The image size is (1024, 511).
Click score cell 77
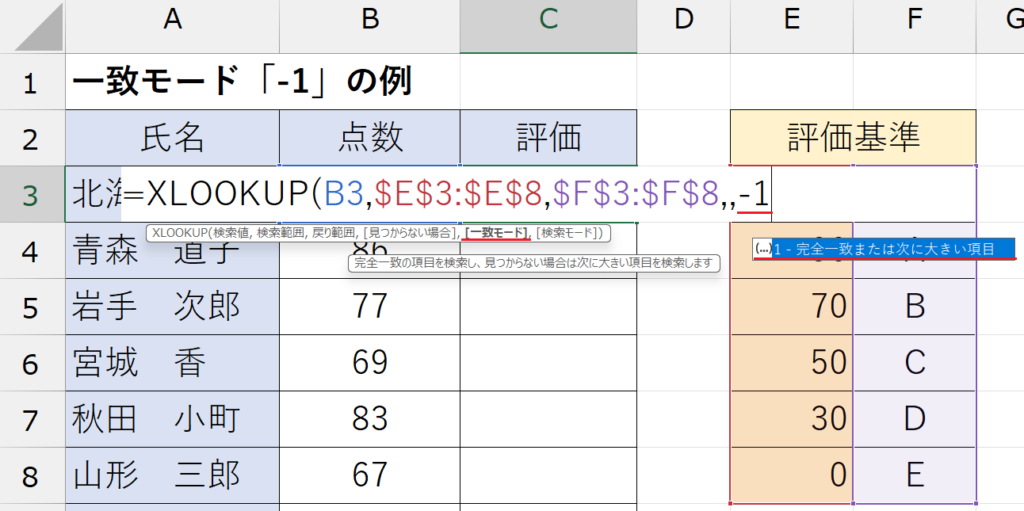[x=370, y=306]
